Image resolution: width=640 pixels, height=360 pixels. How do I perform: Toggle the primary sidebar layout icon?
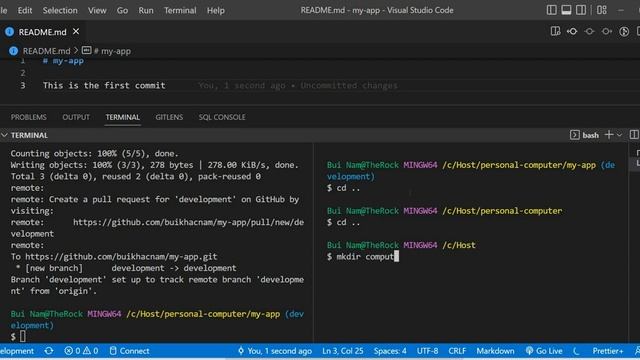point(551,10)
